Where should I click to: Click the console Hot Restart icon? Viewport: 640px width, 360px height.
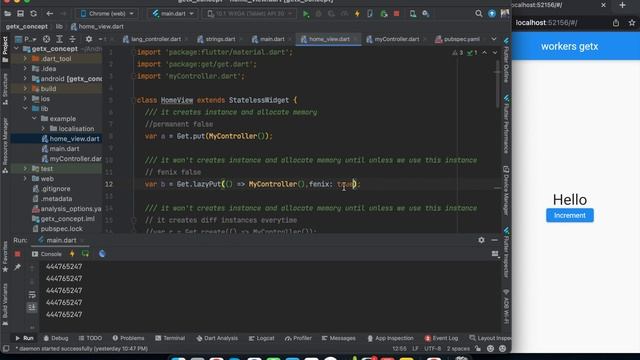(x=85, y=254)
